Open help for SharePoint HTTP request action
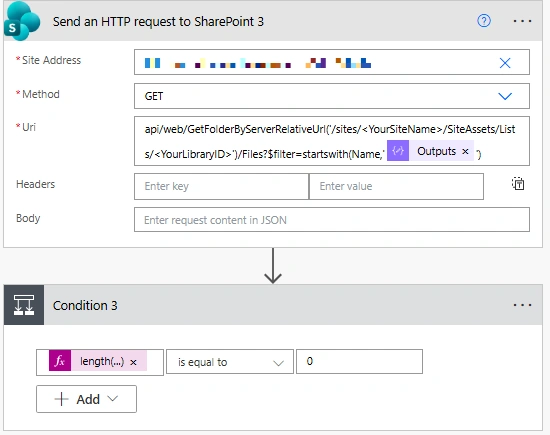Image resolution: width=550 pixels, height=435 pixels. pyautogui.click(x=484, y=21)
